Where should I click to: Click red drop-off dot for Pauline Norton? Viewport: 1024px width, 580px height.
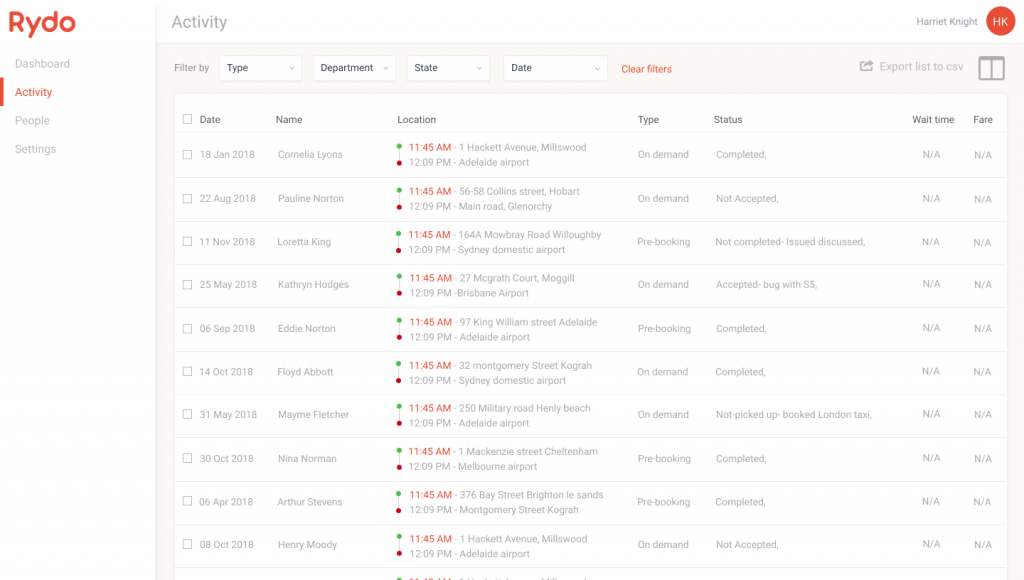399,207
